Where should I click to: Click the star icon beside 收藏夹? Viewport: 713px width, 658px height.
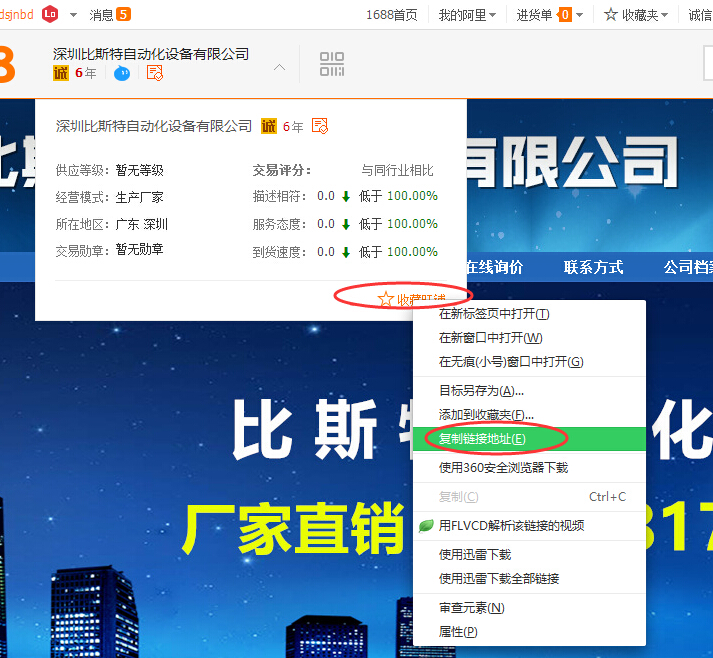[611, 15]
